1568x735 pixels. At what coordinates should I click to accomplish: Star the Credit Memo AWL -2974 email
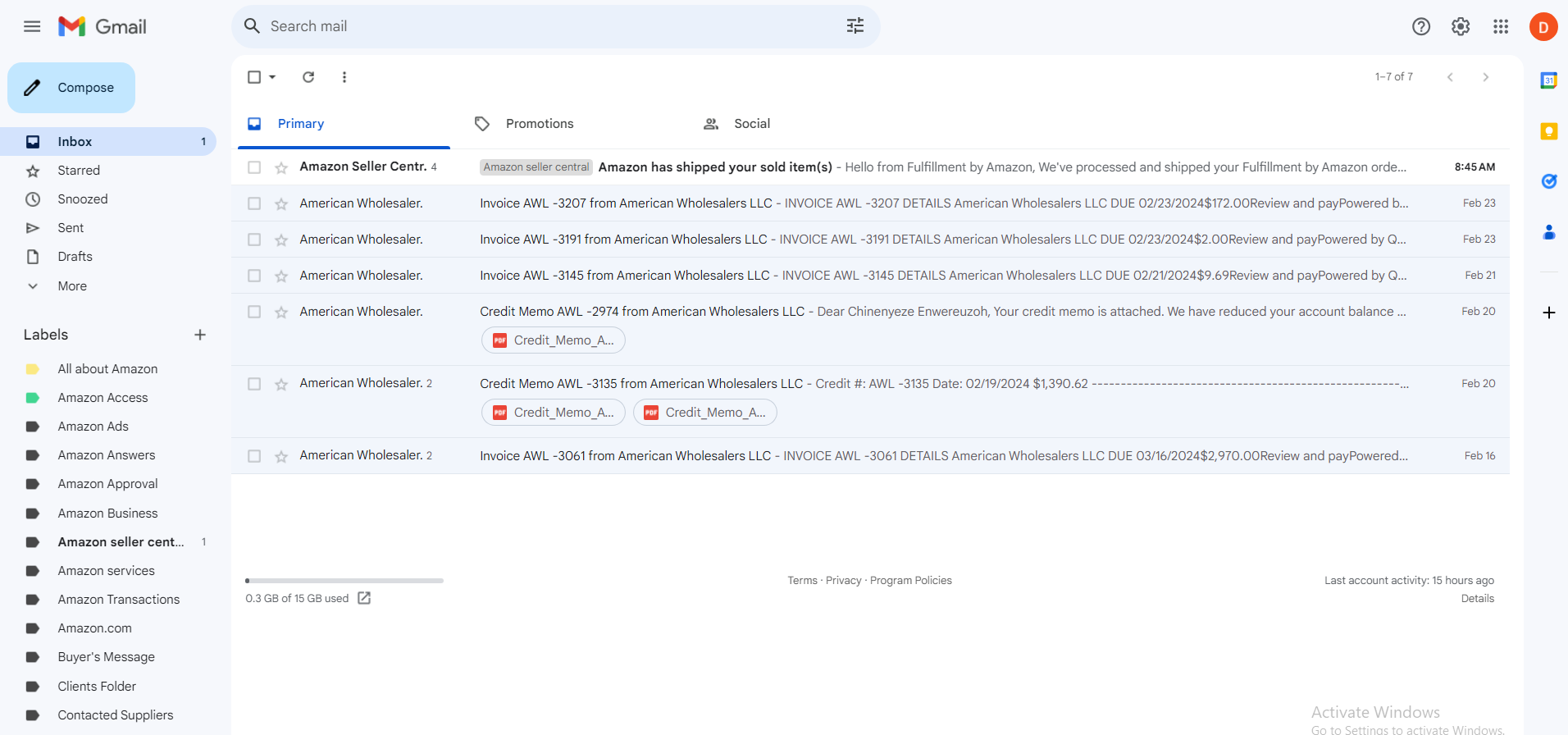281,313
